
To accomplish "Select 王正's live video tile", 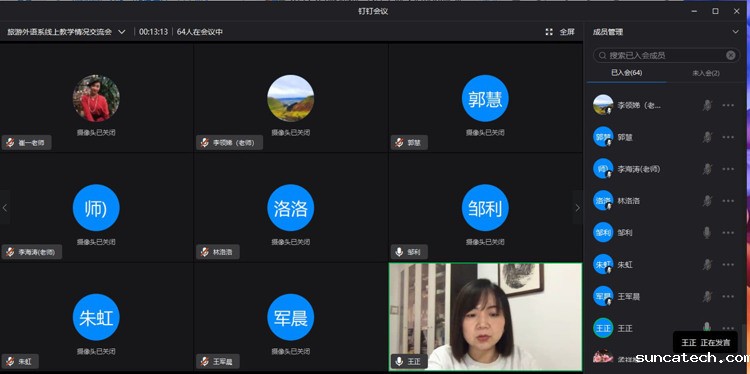I will pos(485,317).
